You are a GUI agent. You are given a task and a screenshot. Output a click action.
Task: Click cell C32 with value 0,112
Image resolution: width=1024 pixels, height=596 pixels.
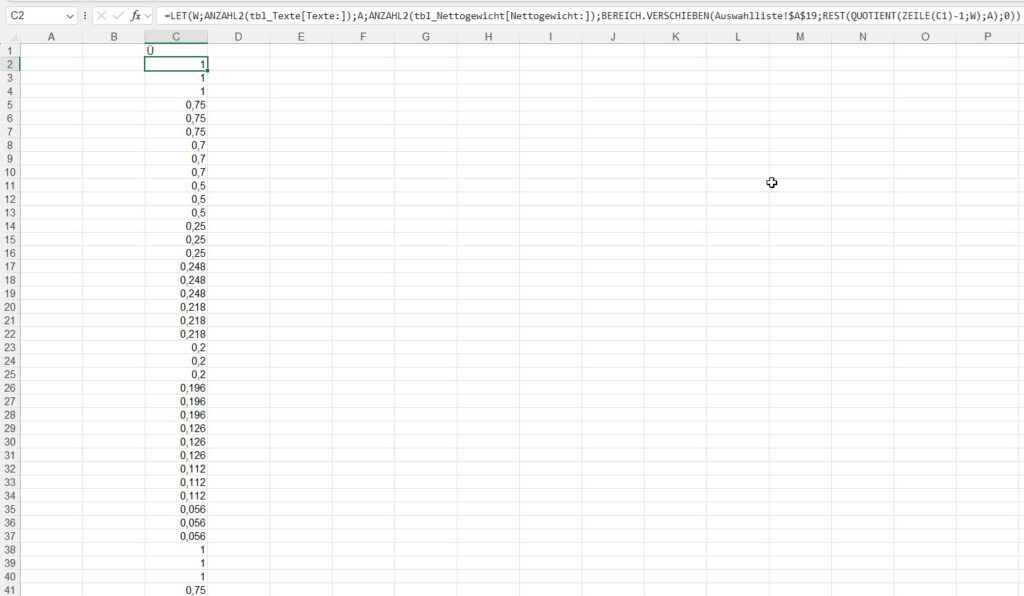pos(176,469)
